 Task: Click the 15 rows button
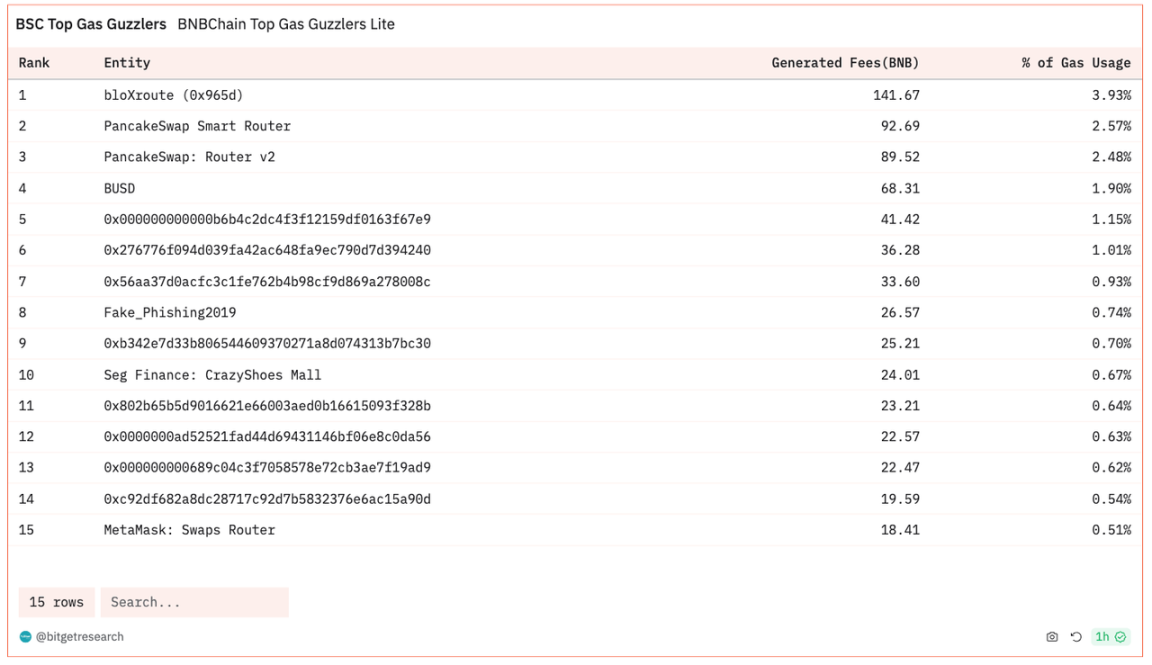pyautogui.click(x=56, y=602)
